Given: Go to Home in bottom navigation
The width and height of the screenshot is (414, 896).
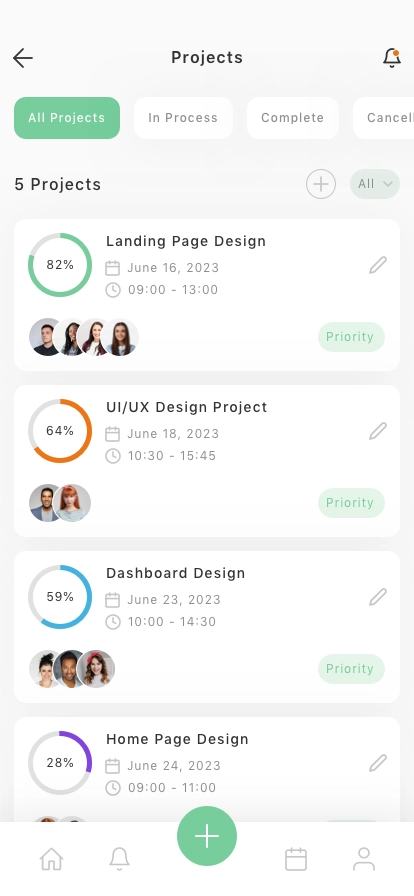Looking at the screenshot, I should [x=51, y=859].
